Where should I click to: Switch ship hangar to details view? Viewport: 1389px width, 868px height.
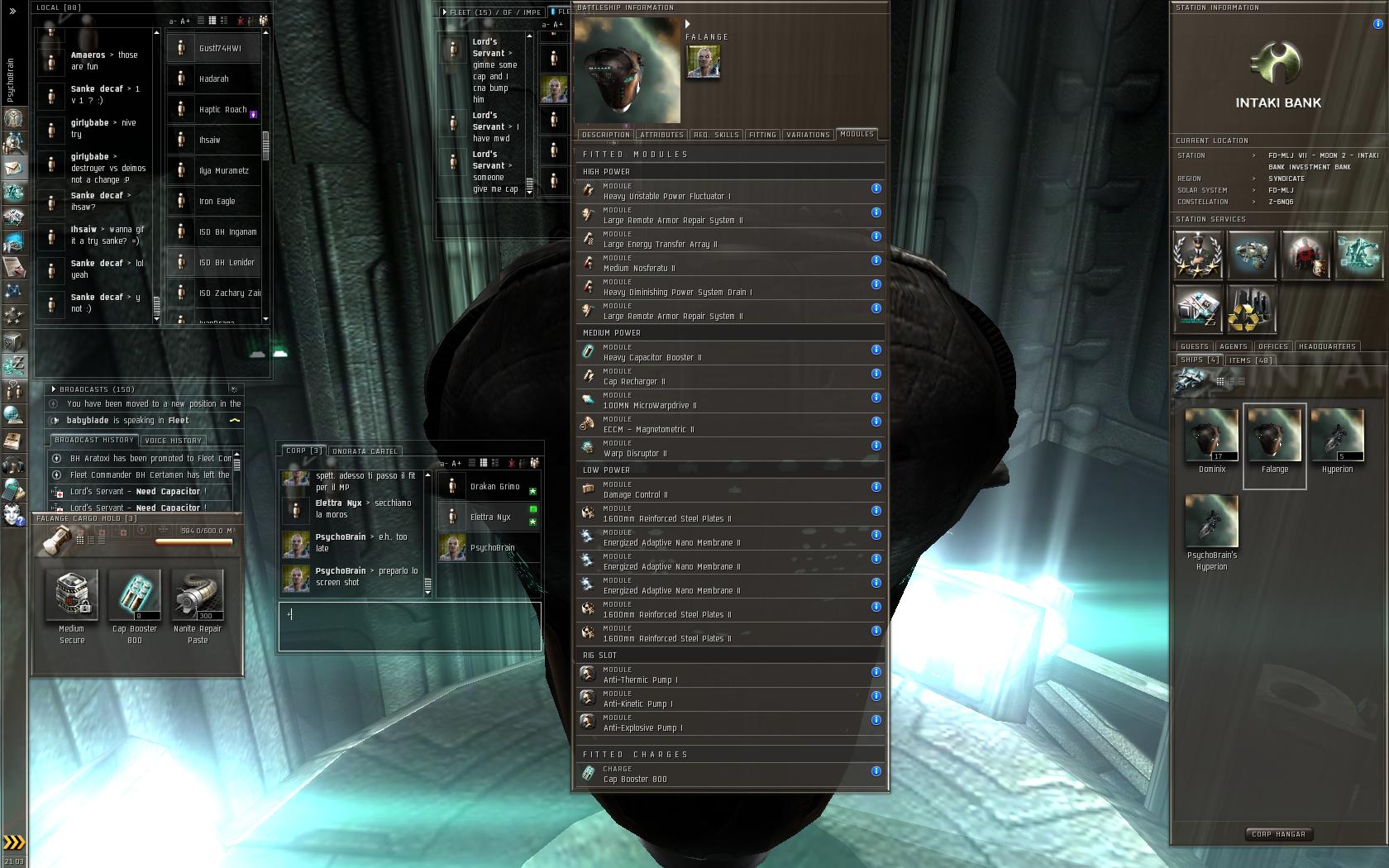click(x=1229, y=381)
